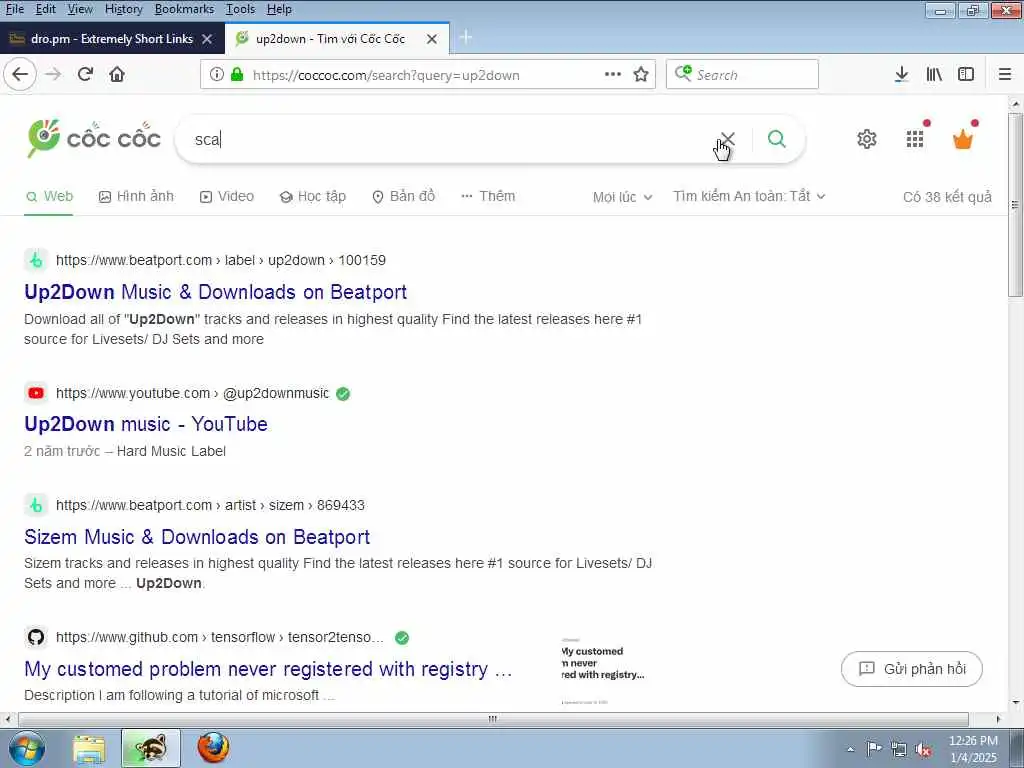Open the Windows Start button
1024x768 pixels.
[27, 749]
